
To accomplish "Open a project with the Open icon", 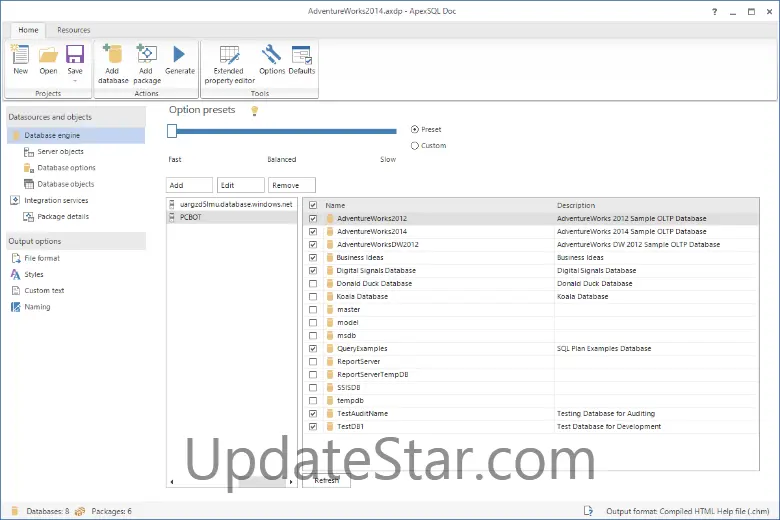I will tap(48, 54).
